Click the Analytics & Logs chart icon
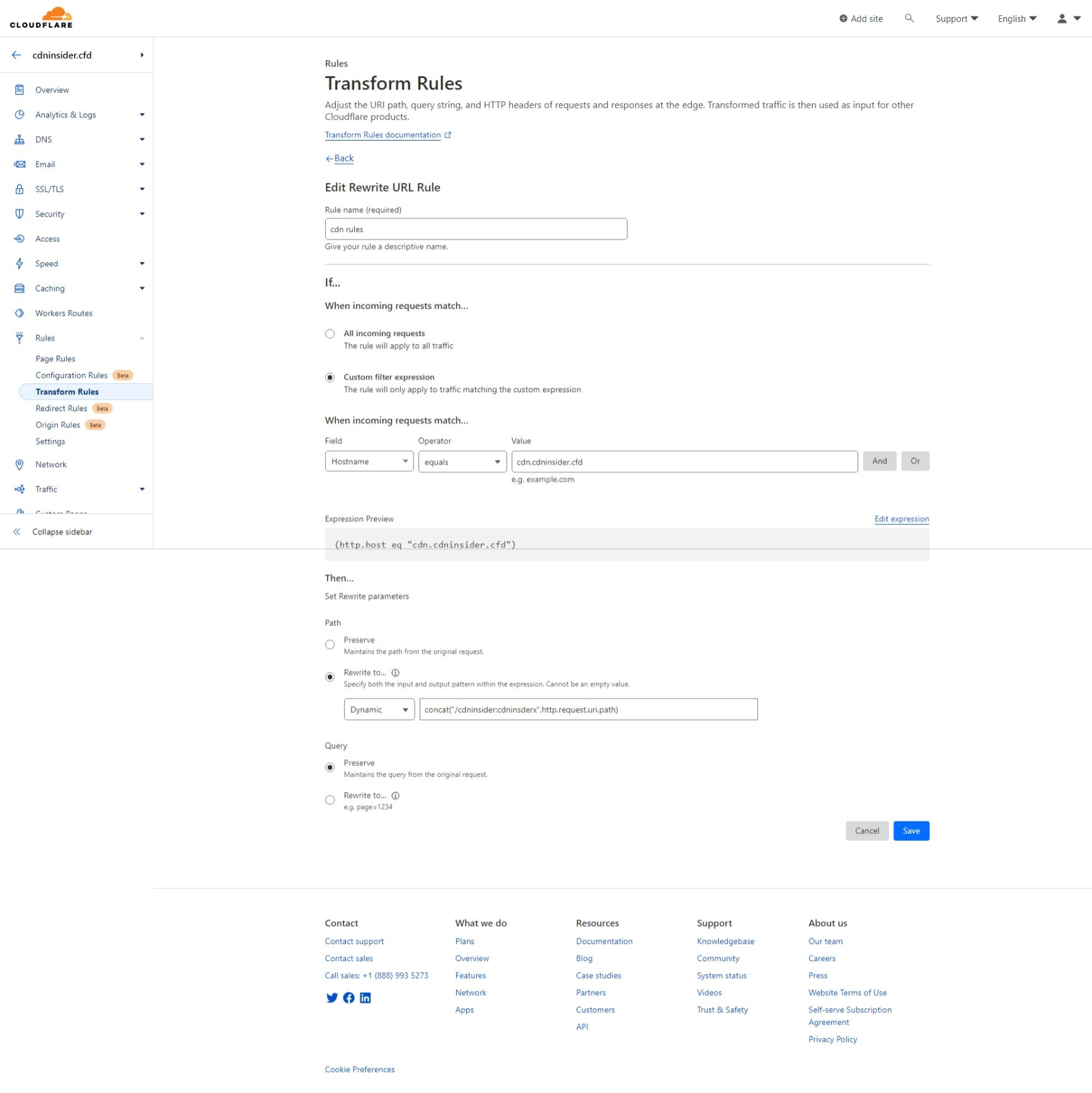Viewport: 1092px width, 1093px height. 20,115
